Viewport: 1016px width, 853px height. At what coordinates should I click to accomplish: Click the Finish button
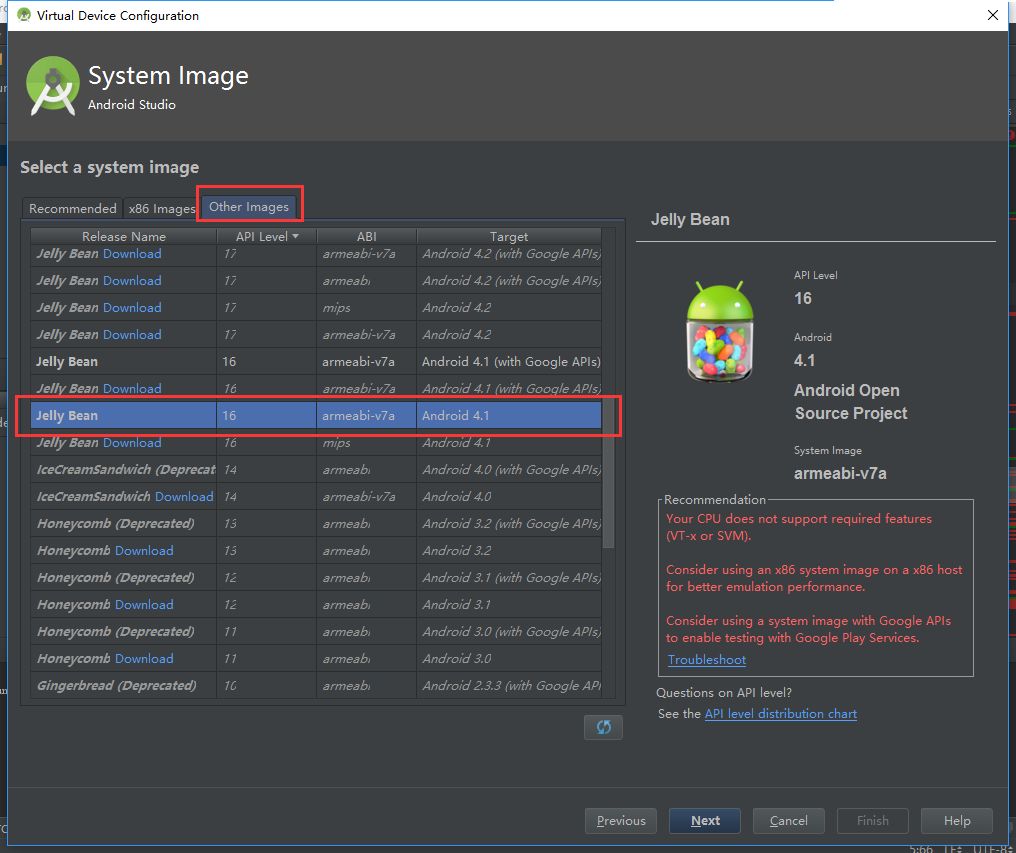click(873, 821)
